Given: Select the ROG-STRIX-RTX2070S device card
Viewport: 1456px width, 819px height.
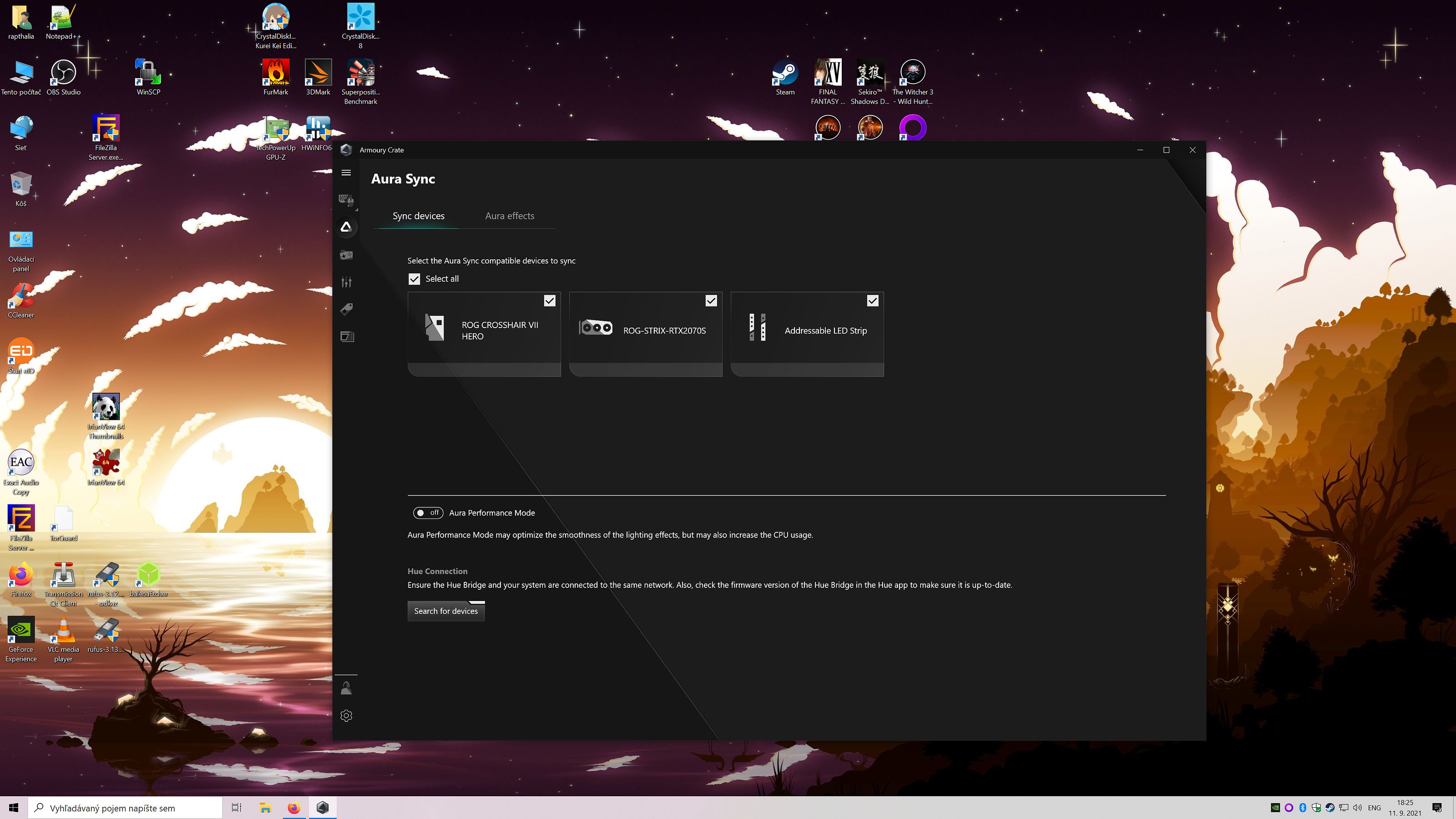Looking at the screenshot, I should 646,334.
